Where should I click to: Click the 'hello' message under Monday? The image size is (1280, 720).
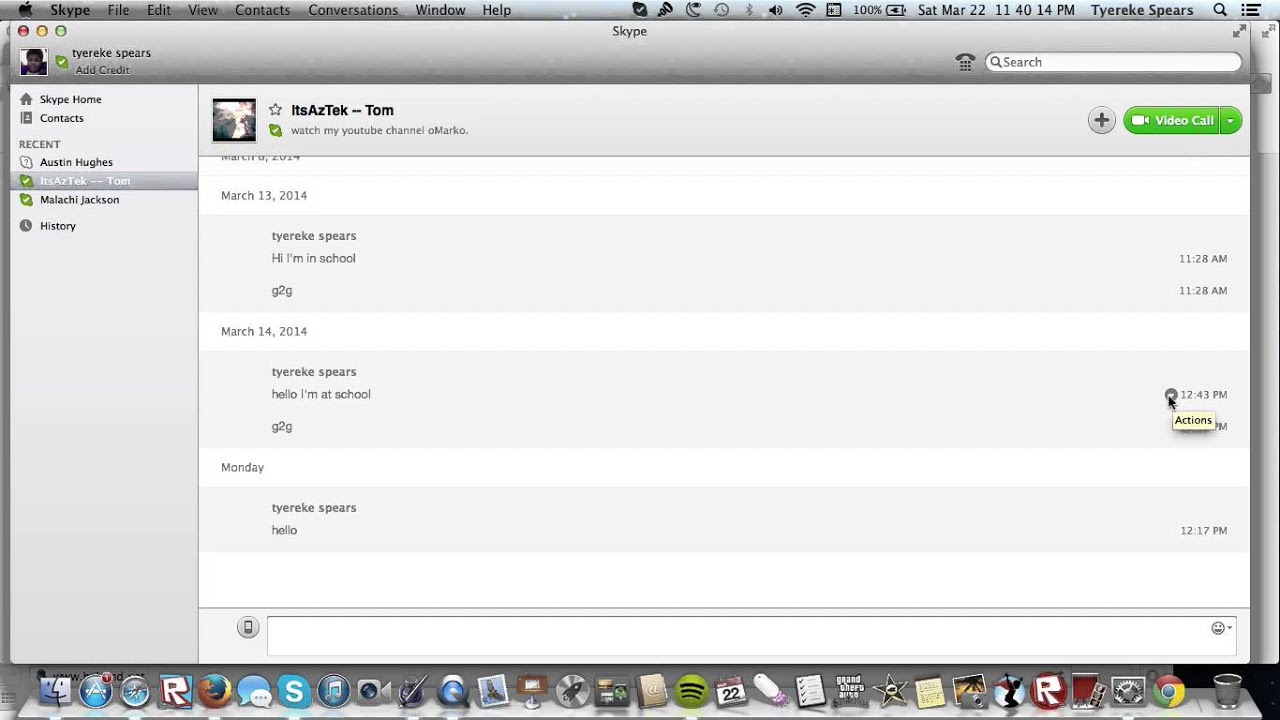(x=284, y=530)
